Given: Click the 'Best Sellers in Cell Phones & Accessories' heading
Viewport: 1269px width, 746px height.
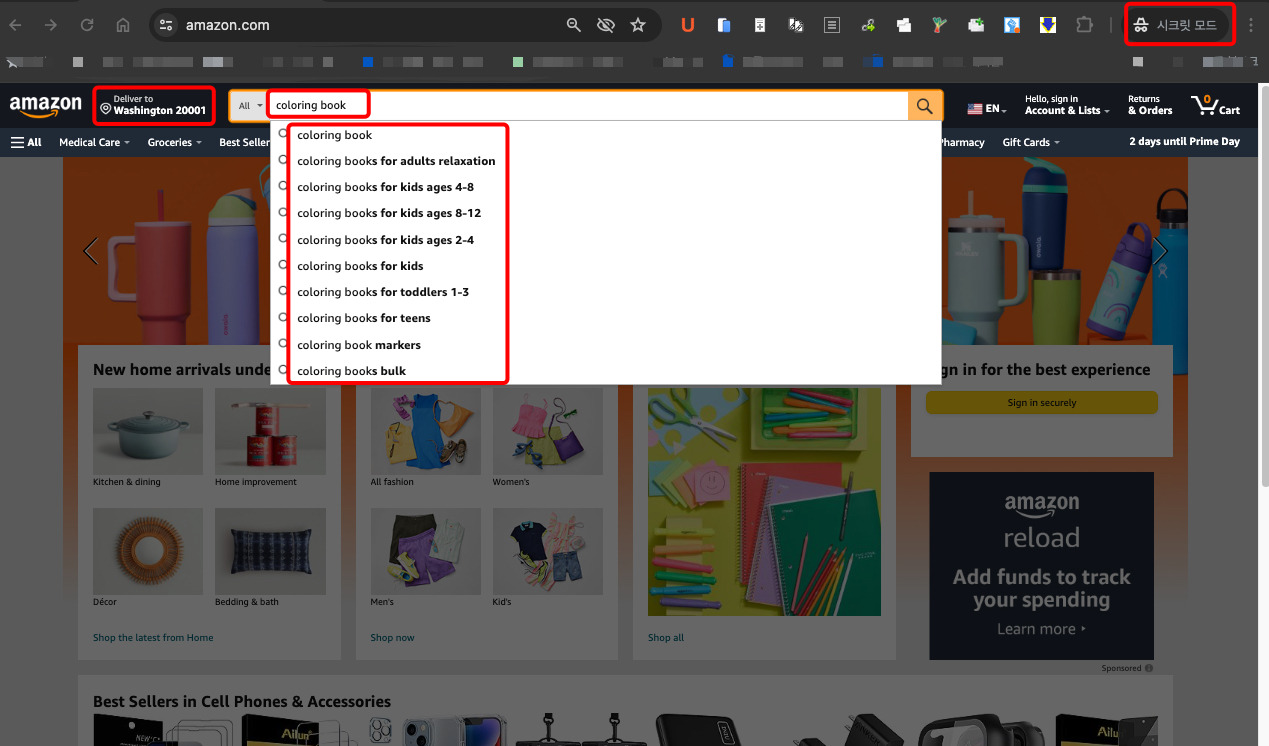Looking at the screenshot, I should 242,702.
